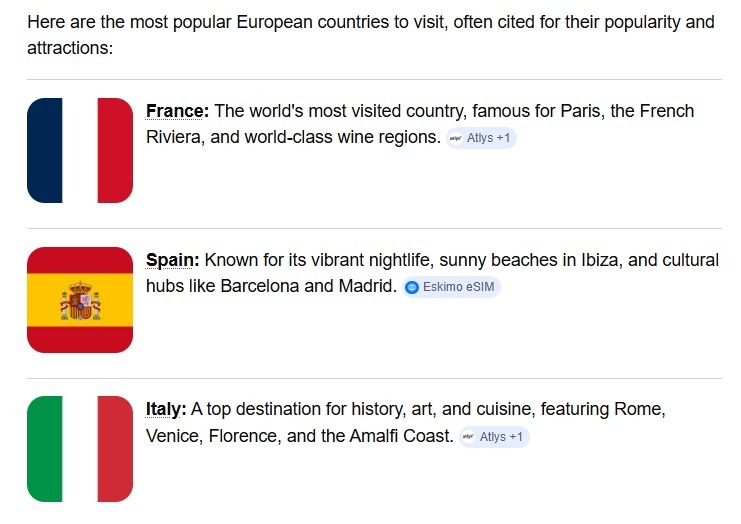Open the France underlined link
741x524 pixels.
point(177,111)
